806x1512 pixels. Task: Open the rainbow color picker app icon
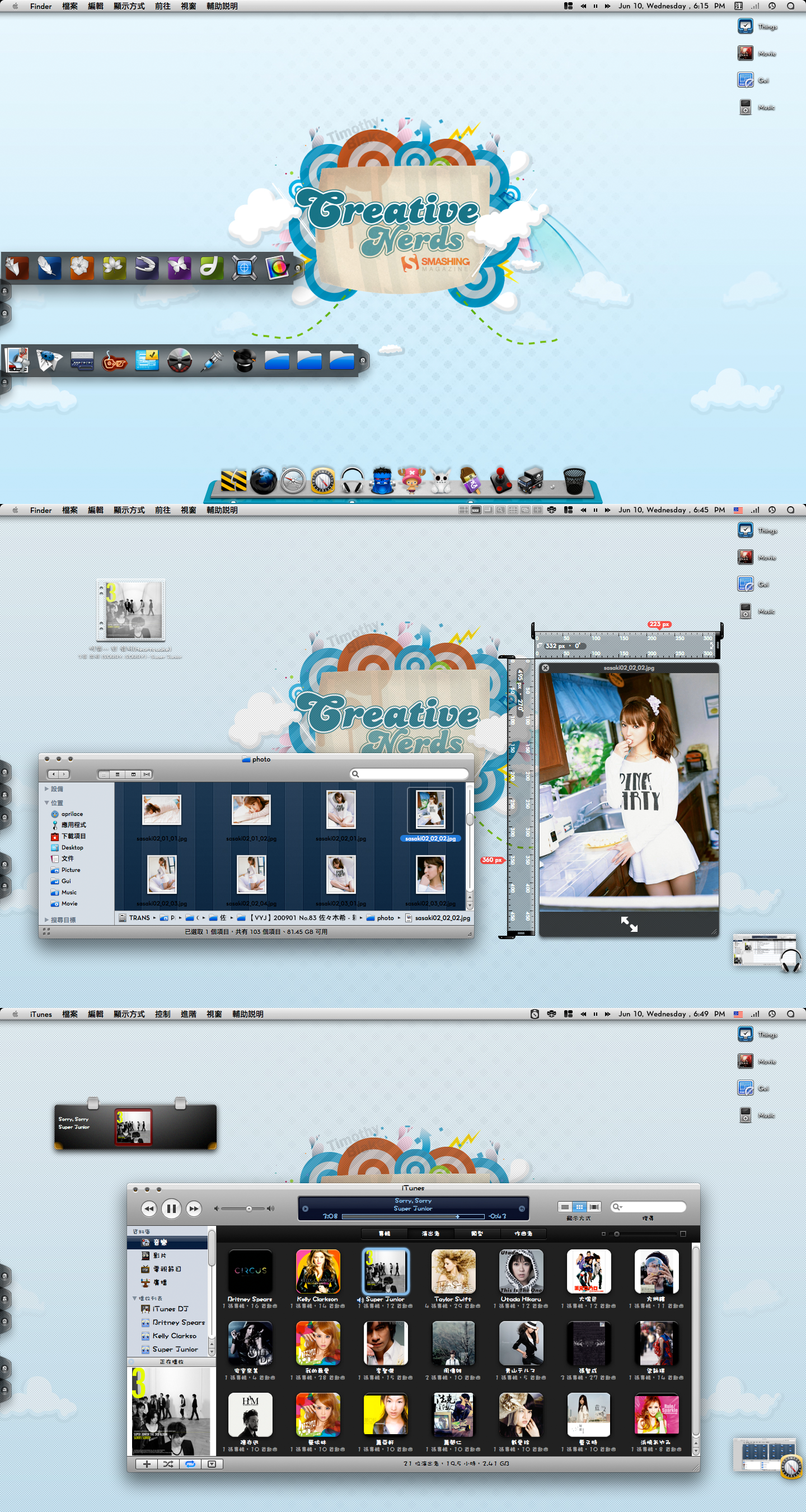[x=277, y=268]
